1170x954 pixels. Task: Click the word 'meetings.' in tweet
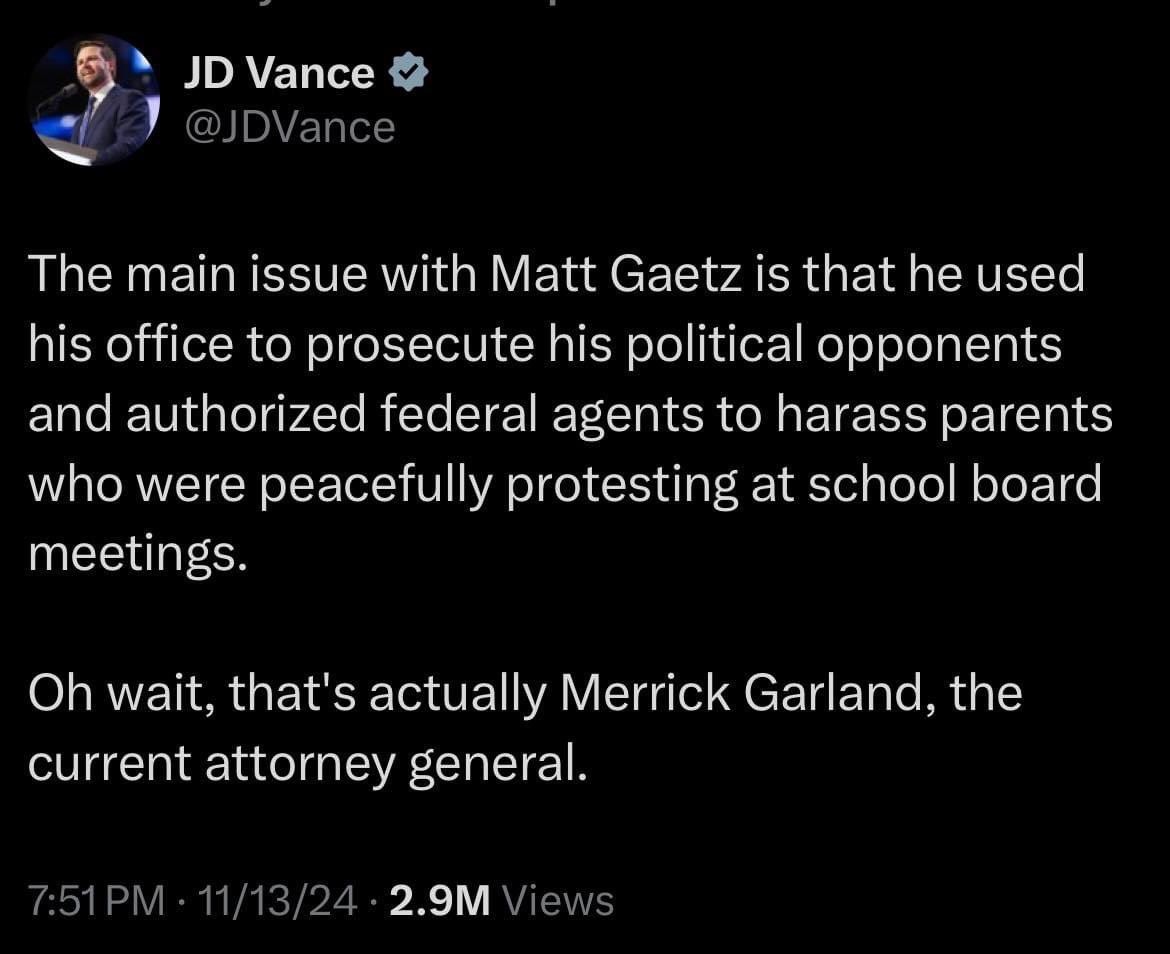(x=138, y=555)
